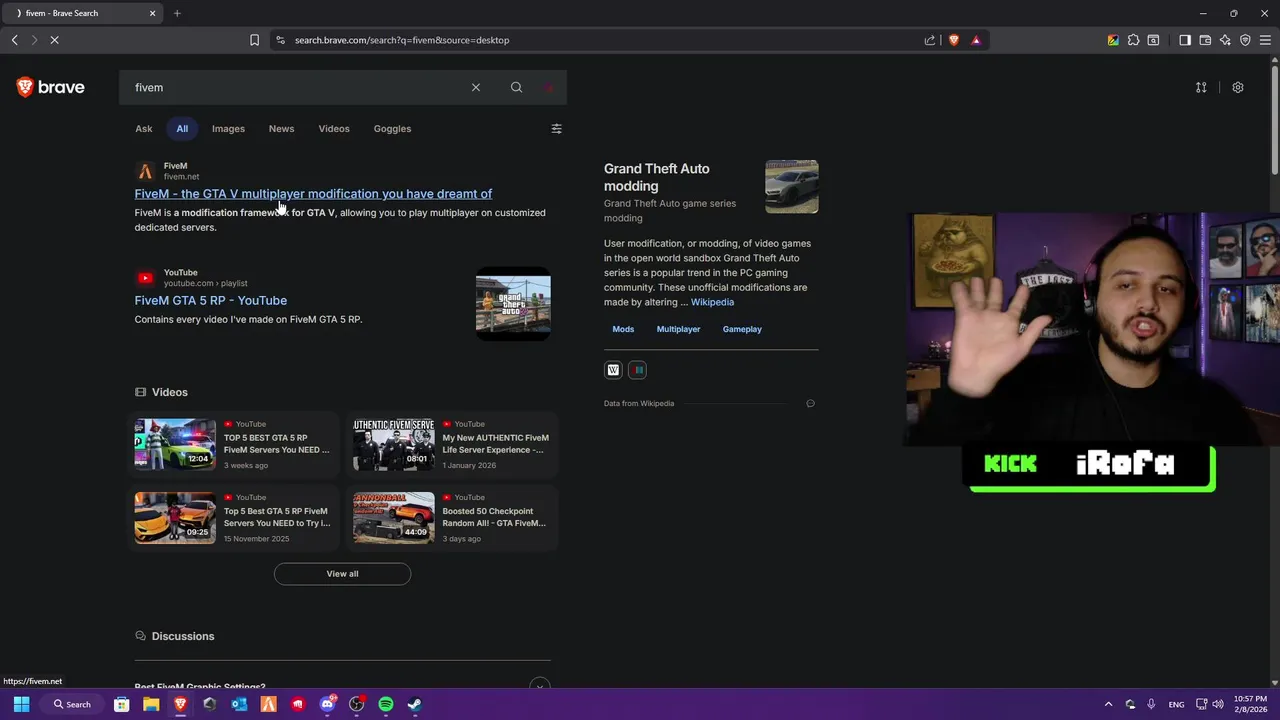Open the FiveM GTA 5 RP - YouTube result
This screenshot has width=1280, height=720.
pos(210,300)
